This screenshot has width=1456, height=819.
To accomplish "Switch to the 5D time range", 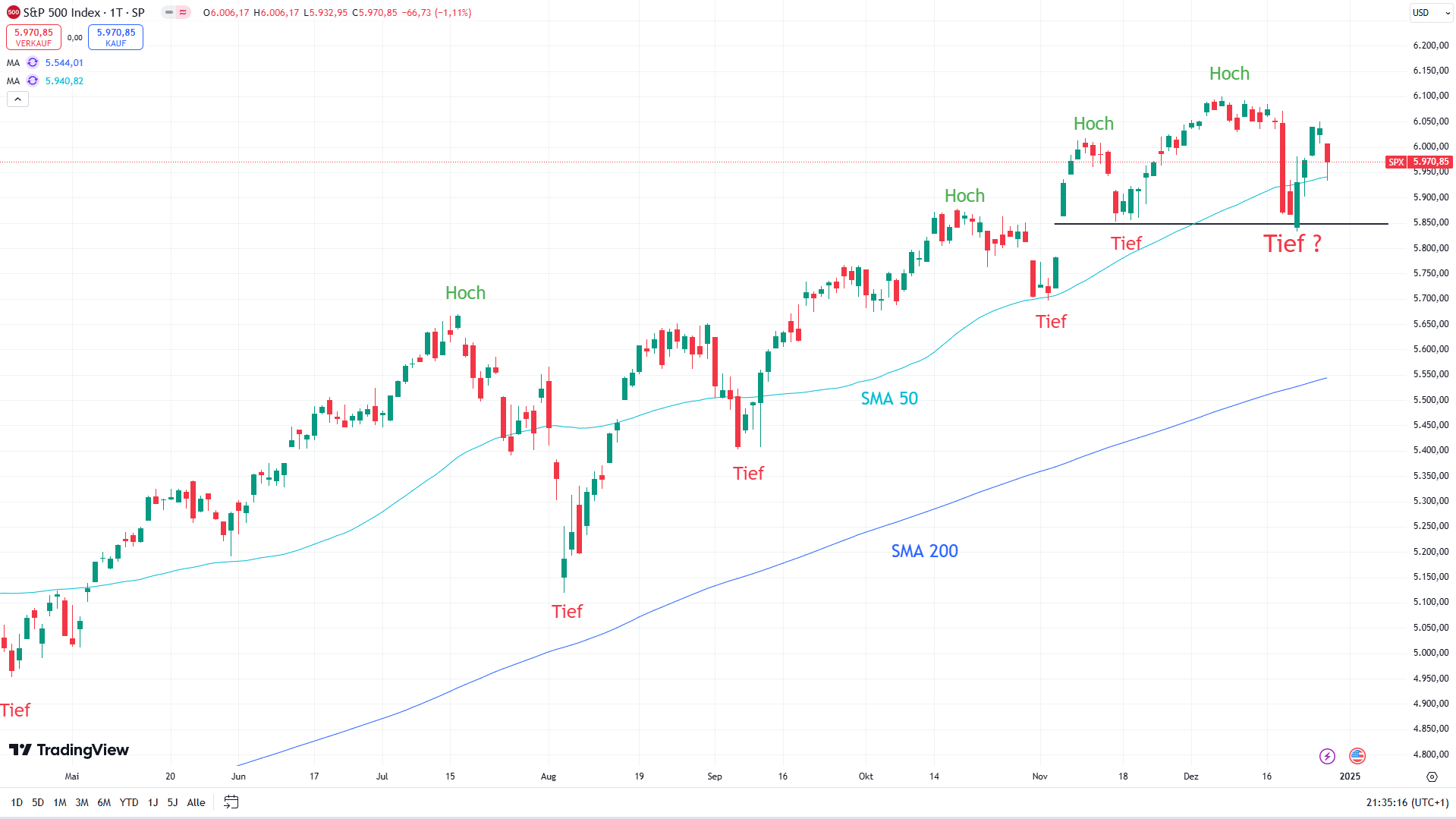I will [x=38, y=803].
